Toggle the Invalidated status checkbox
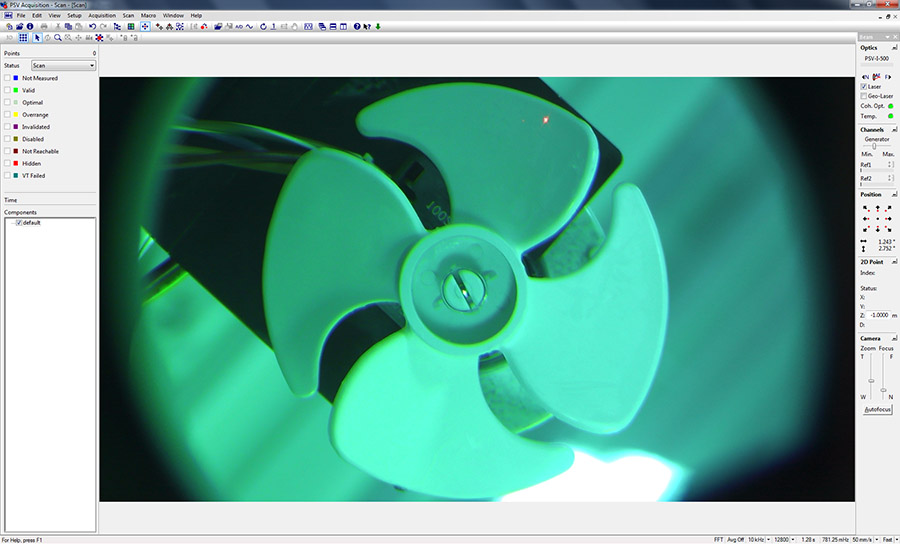The width and height of the screenshot is (900, 544). point(7,127)
